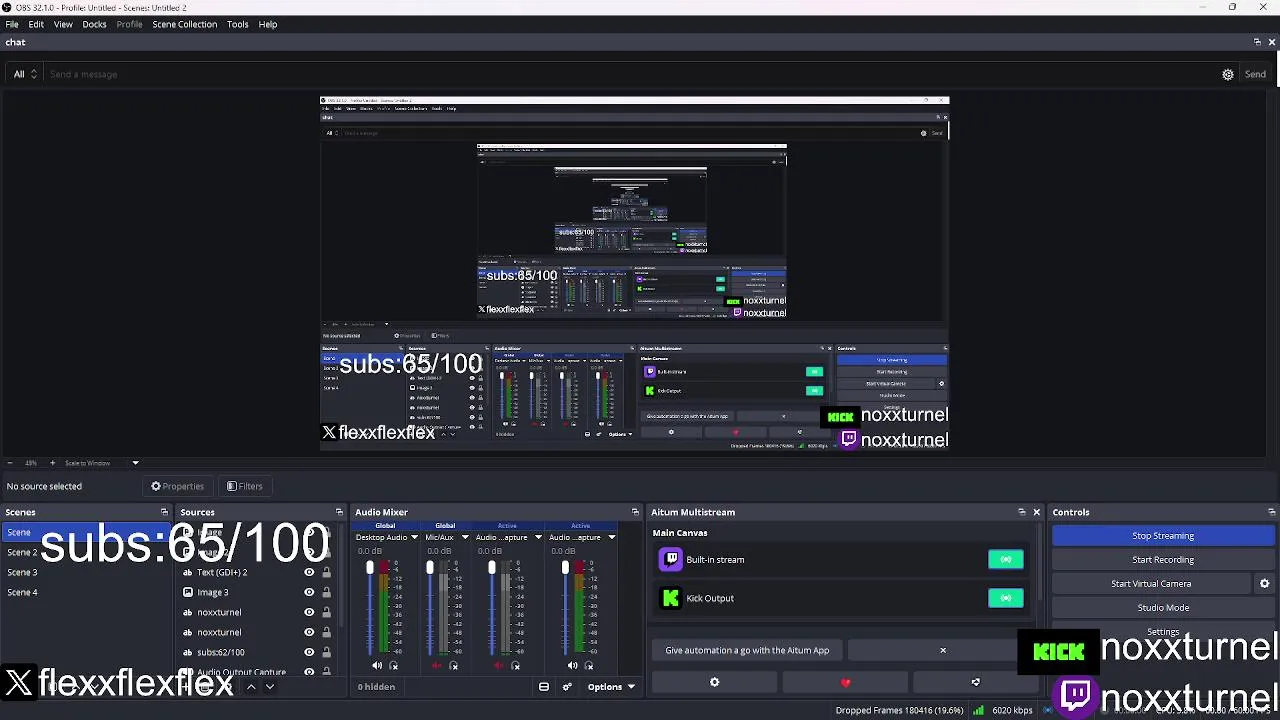
Task: Click the Desktop Audio volume fader
Action: point(370,568)
